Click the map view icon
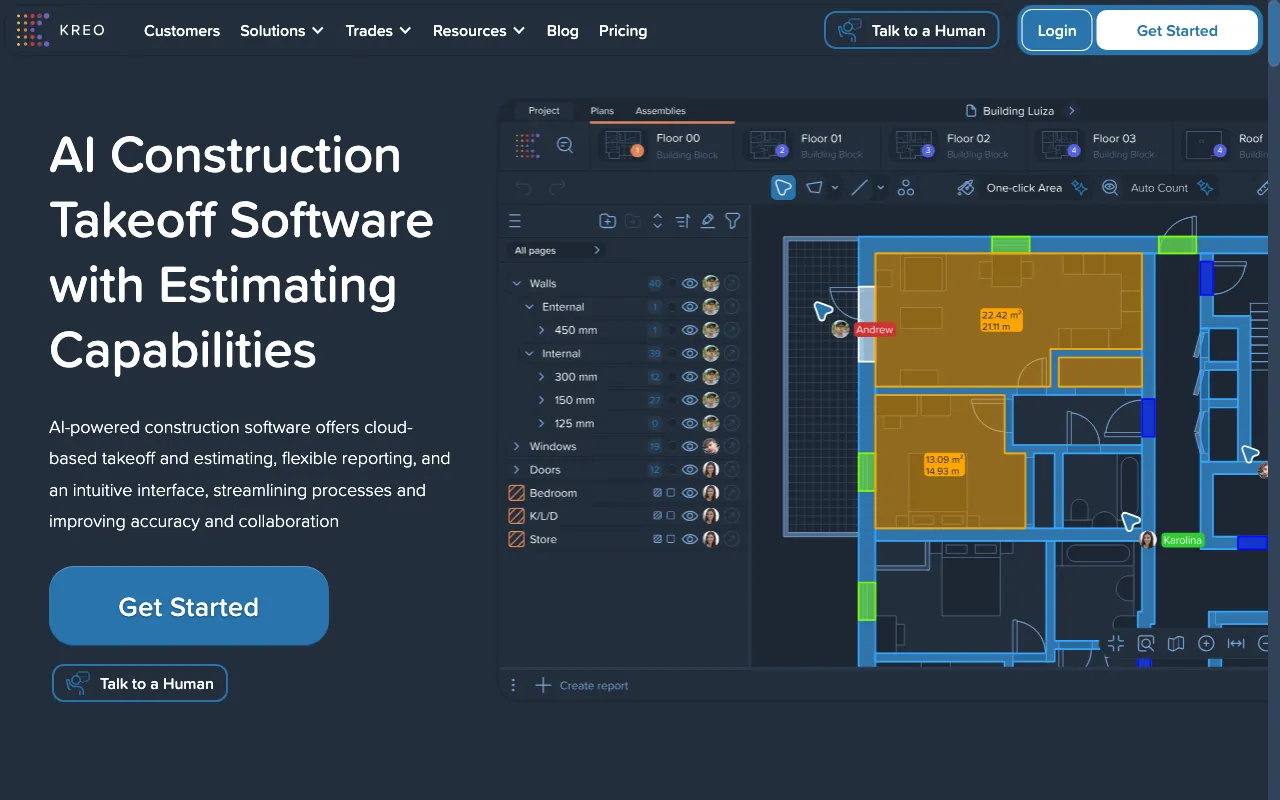This screenshot has height=800, width=1280. (1176, 644)
